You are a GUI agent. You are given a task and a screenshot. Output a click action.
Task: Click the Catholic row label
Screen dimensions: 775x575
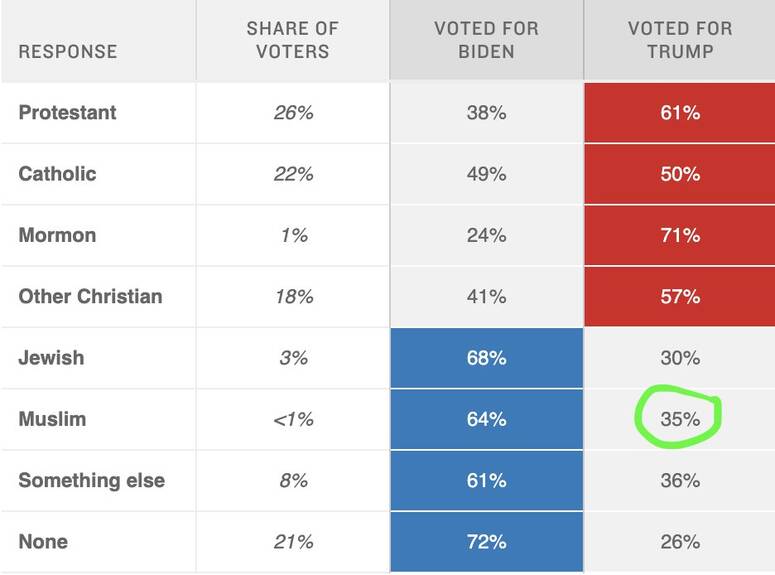coord(57,174)
